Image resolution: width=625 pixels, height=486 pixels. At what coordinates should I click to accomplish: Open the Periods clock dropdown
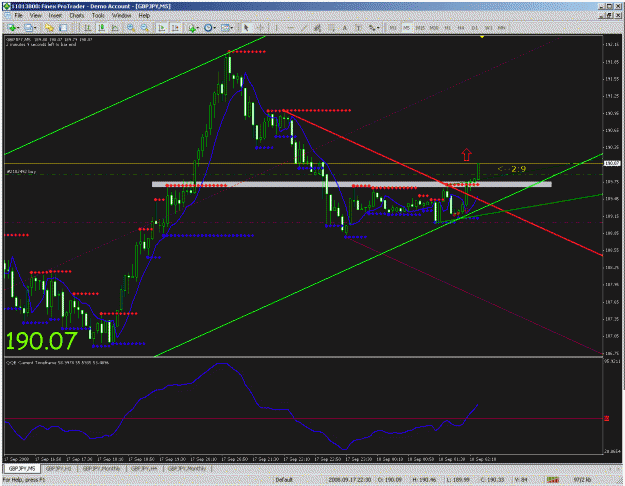click(x=210, y=28)
